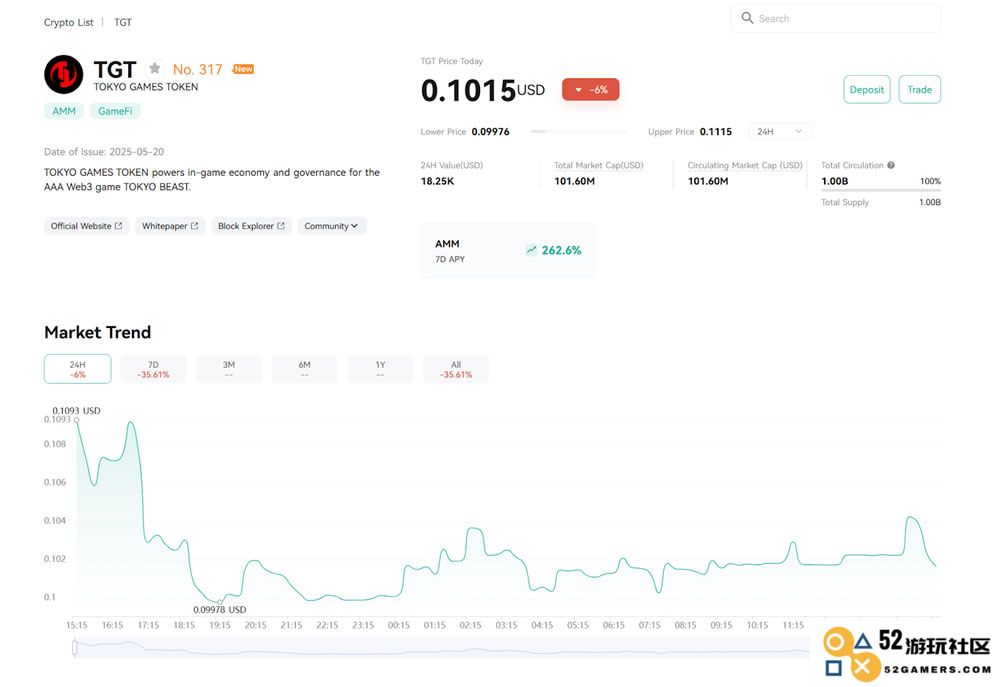This screenshot has height=687, width=1000.
Task: Click the Circulating Market Cap (USD) label
Action: (x=745, y=165)
